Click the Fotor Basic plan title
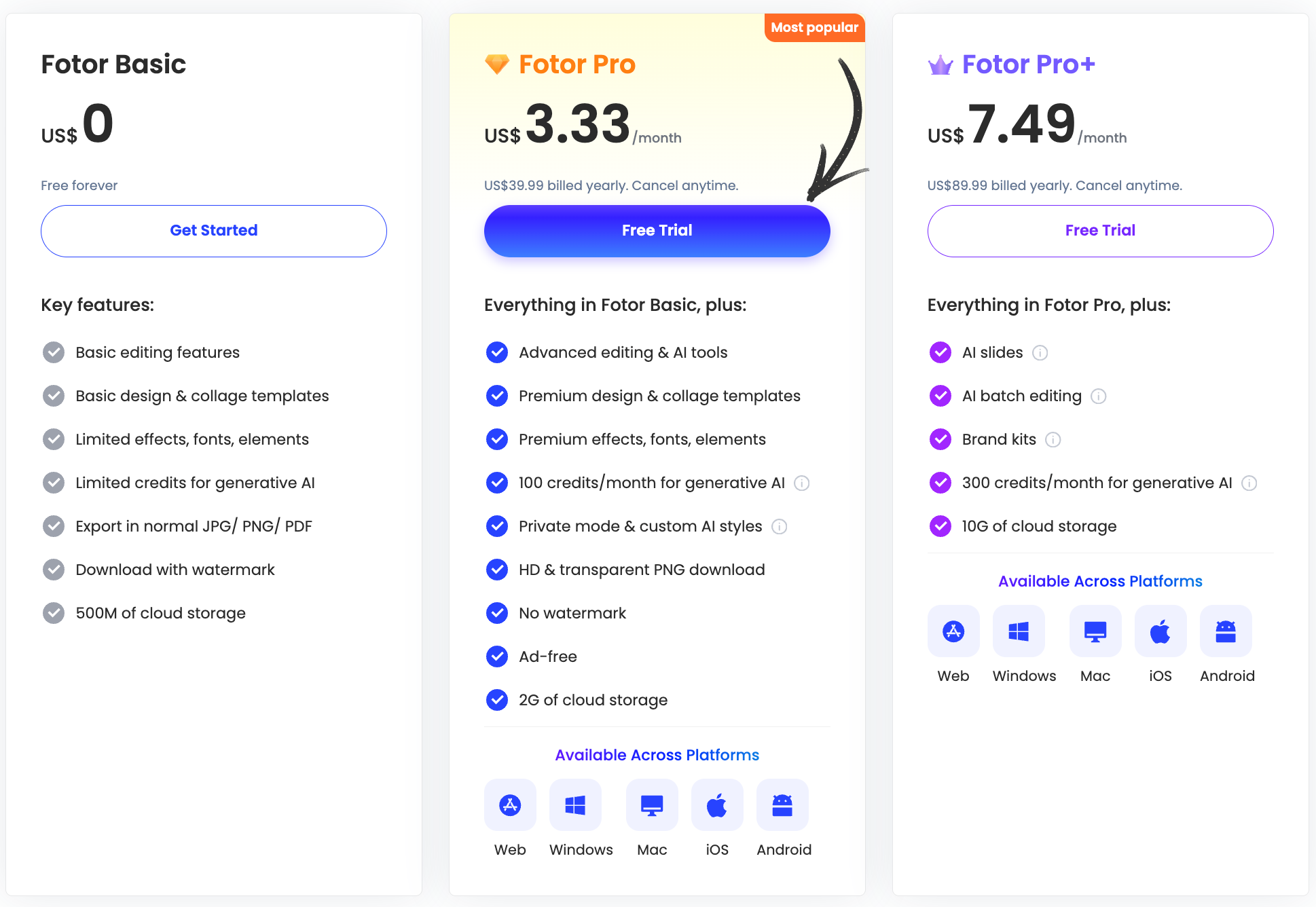 coord(113,64)
